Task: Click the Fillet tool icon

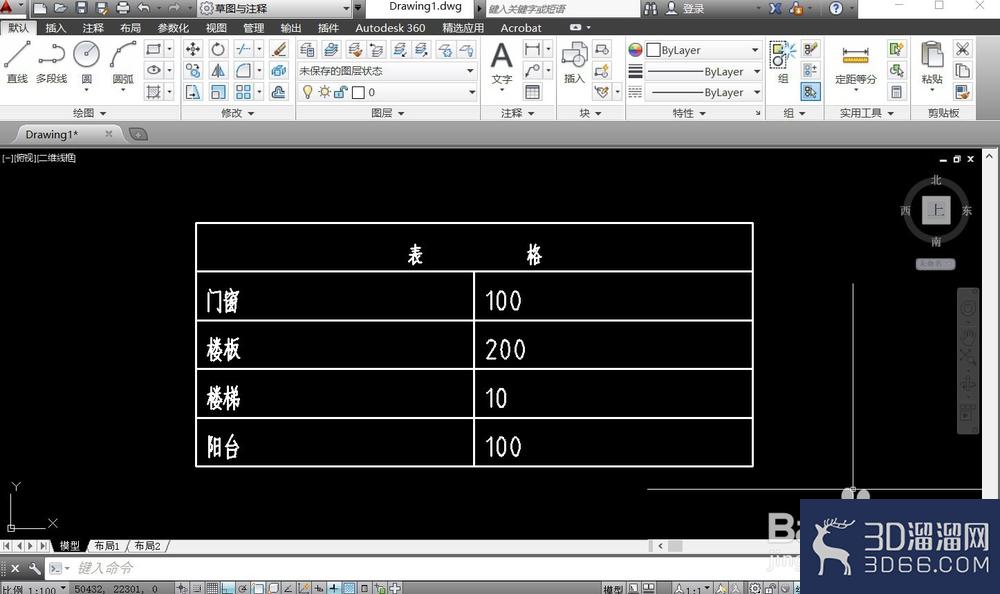Action: tap(243, 71)
